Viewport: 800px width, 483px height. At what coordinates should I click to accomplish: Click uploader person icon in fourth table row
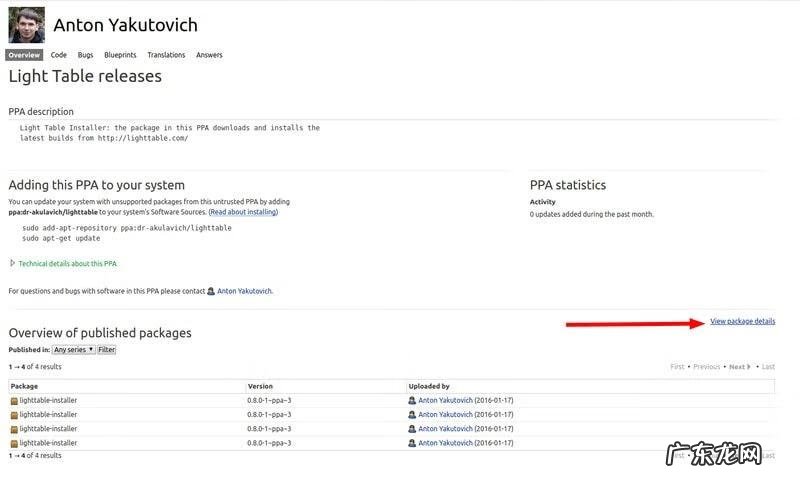tap(412, 443)
